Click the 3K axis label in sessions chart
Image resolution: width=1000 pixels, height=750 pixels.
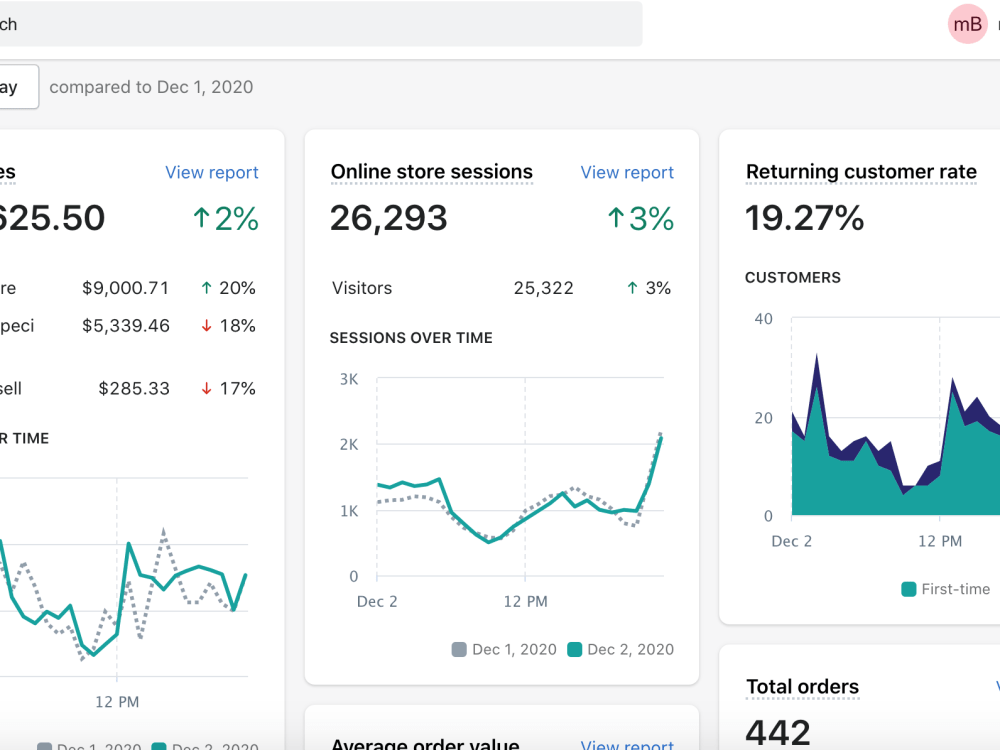pyautogui.click(x=349, y=379)
